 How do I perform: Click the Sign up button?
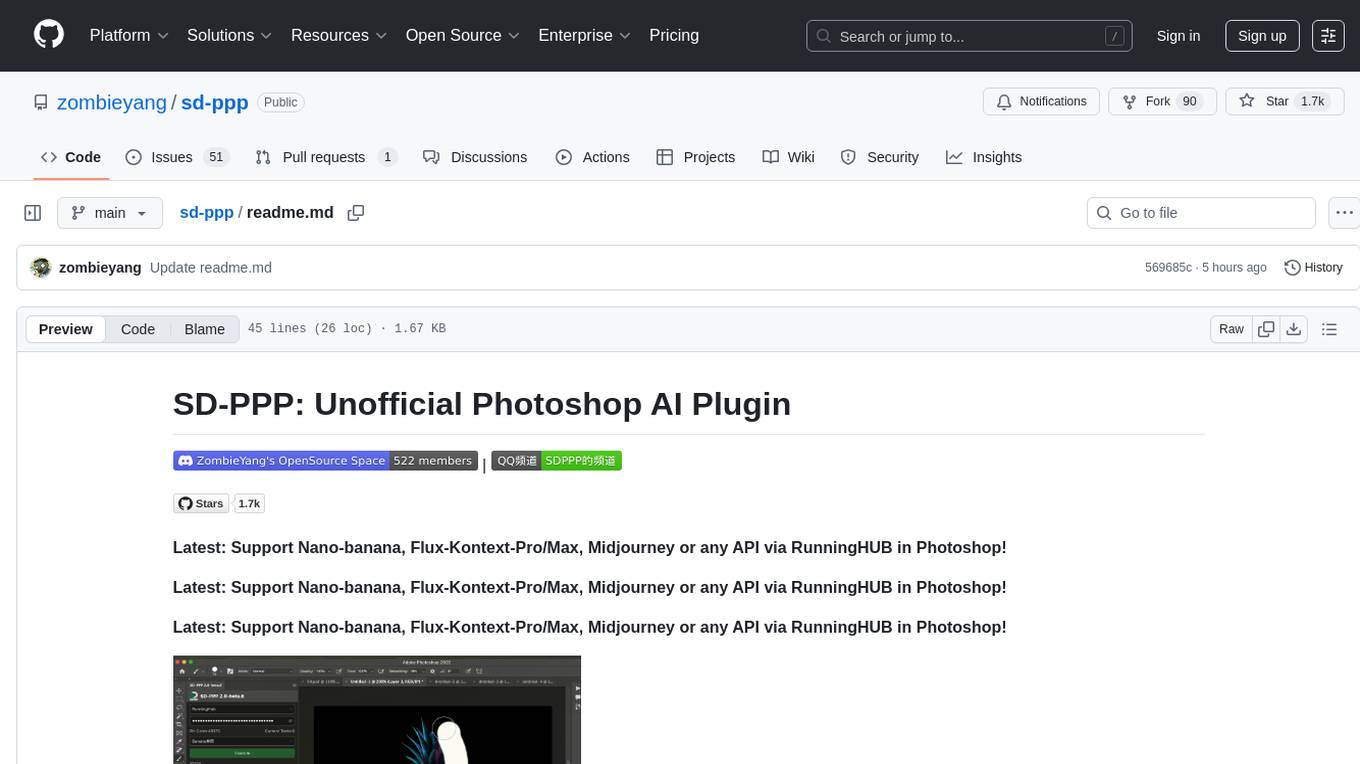[x=1262, y=36]
